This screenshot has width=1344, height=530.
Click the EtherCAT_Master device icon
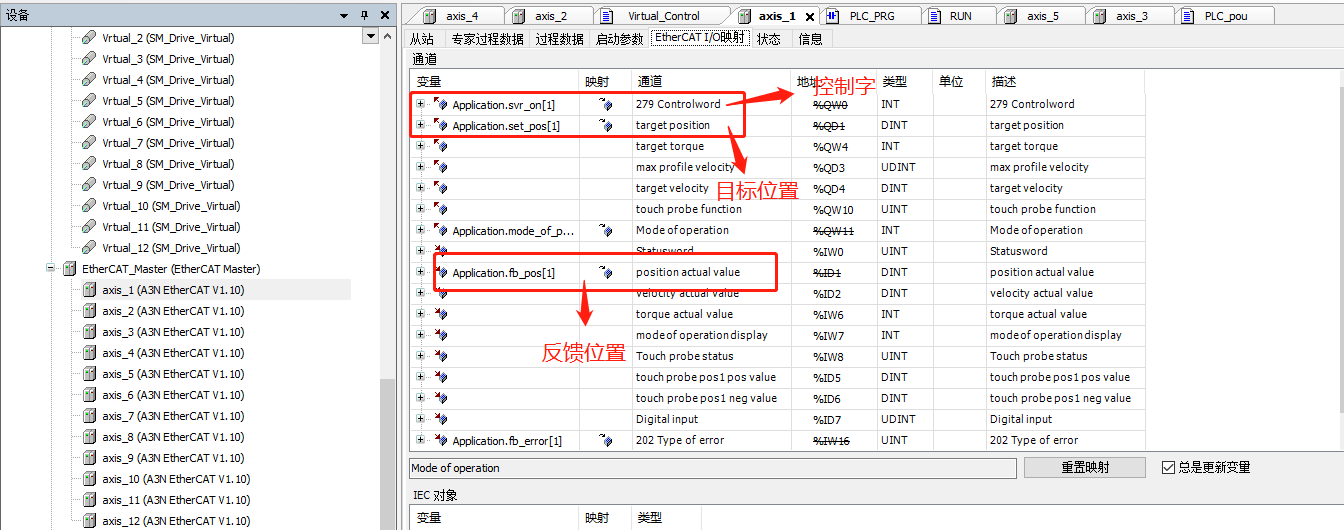click(x=69, y=269)
